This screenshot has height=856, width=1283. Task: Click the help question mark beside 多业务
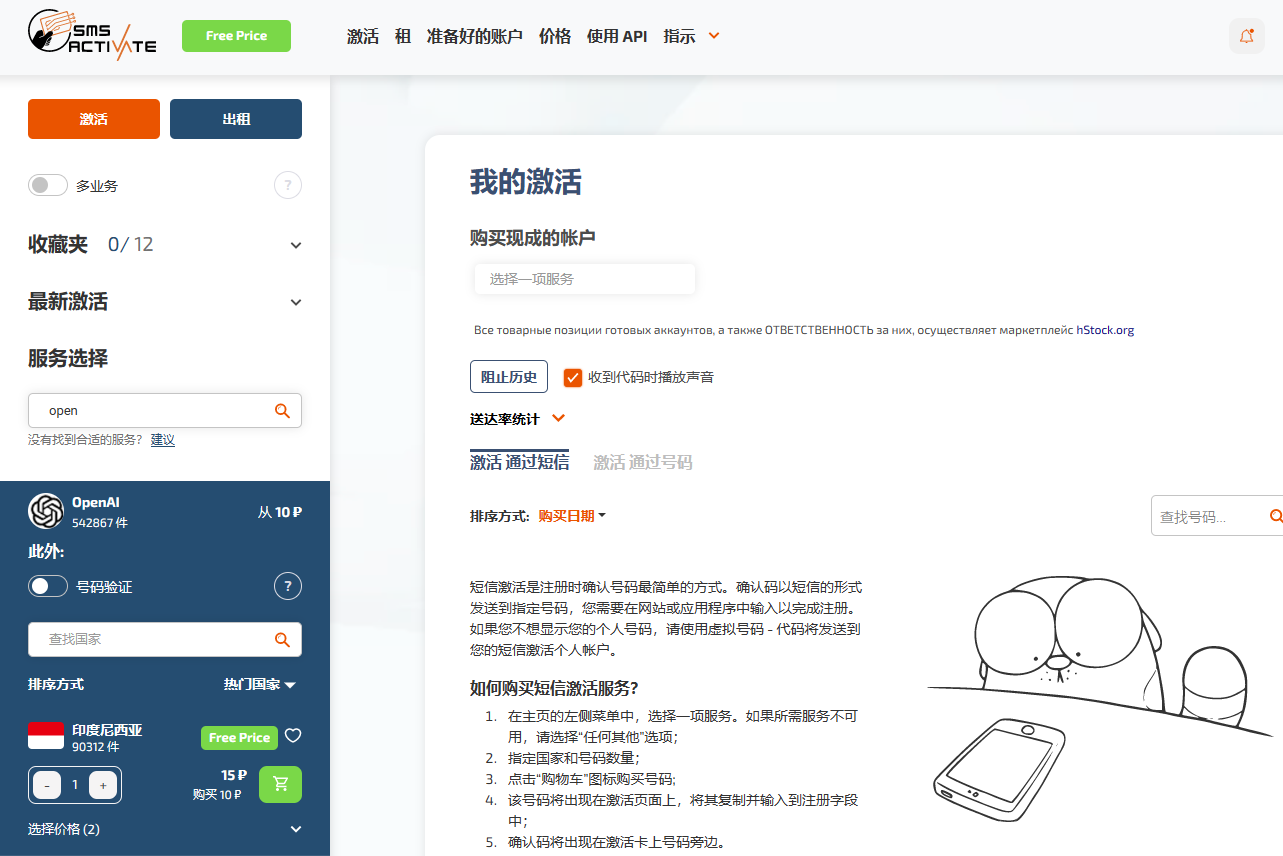point(288,185)
